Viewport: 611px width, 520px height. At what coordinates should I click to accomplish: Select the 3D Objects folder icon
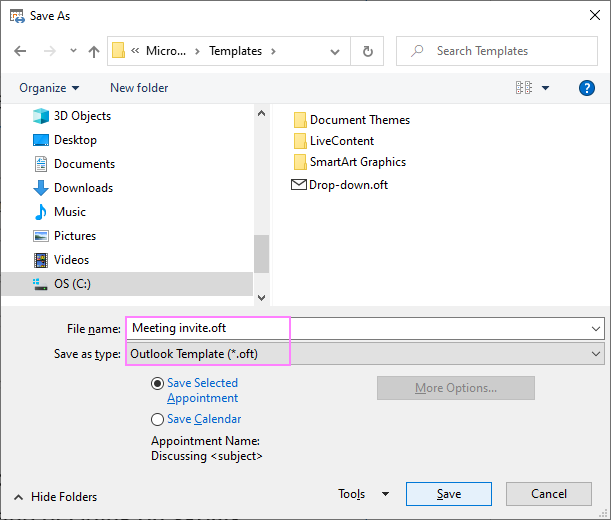click(41, 116)
